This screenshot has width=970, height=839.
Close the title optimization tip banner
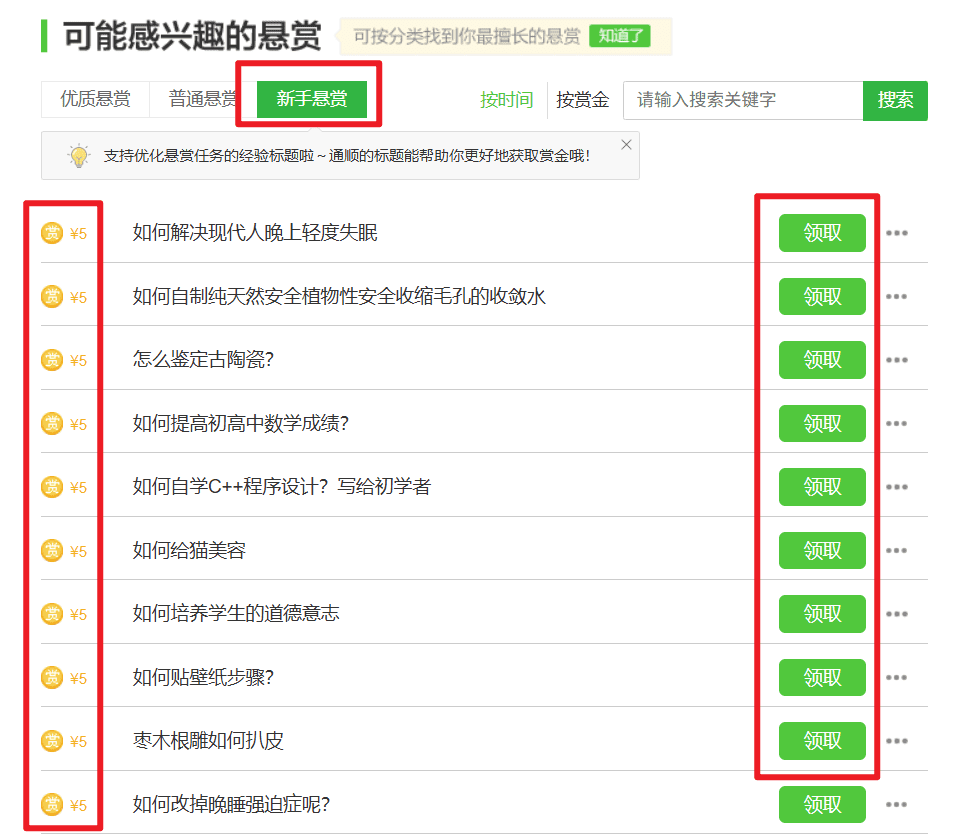point(626,145)
